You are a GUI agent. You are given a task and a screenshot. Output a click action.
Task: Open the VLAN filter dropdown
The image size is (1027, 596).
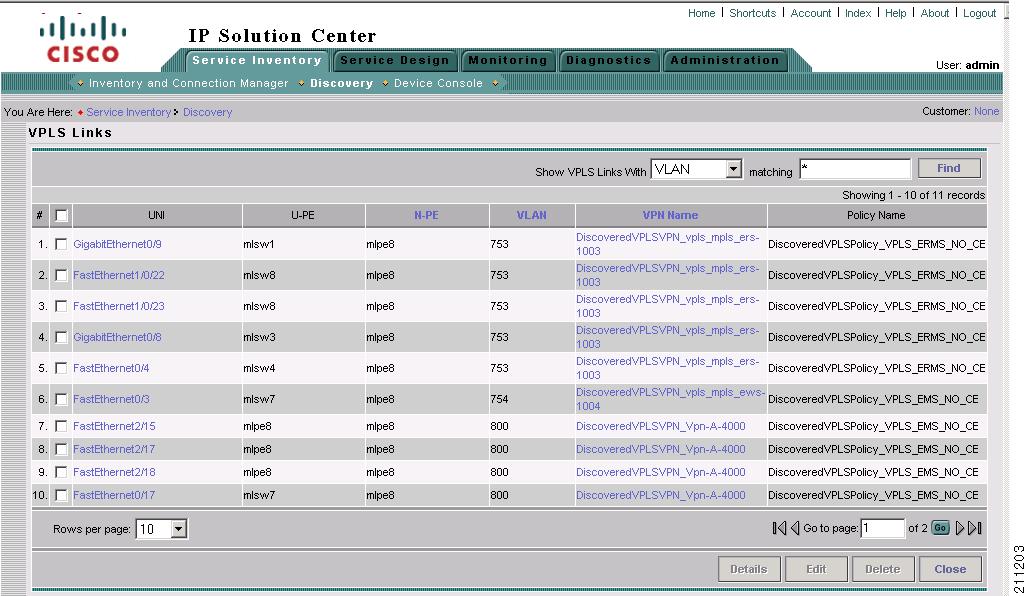pos(696,170)
